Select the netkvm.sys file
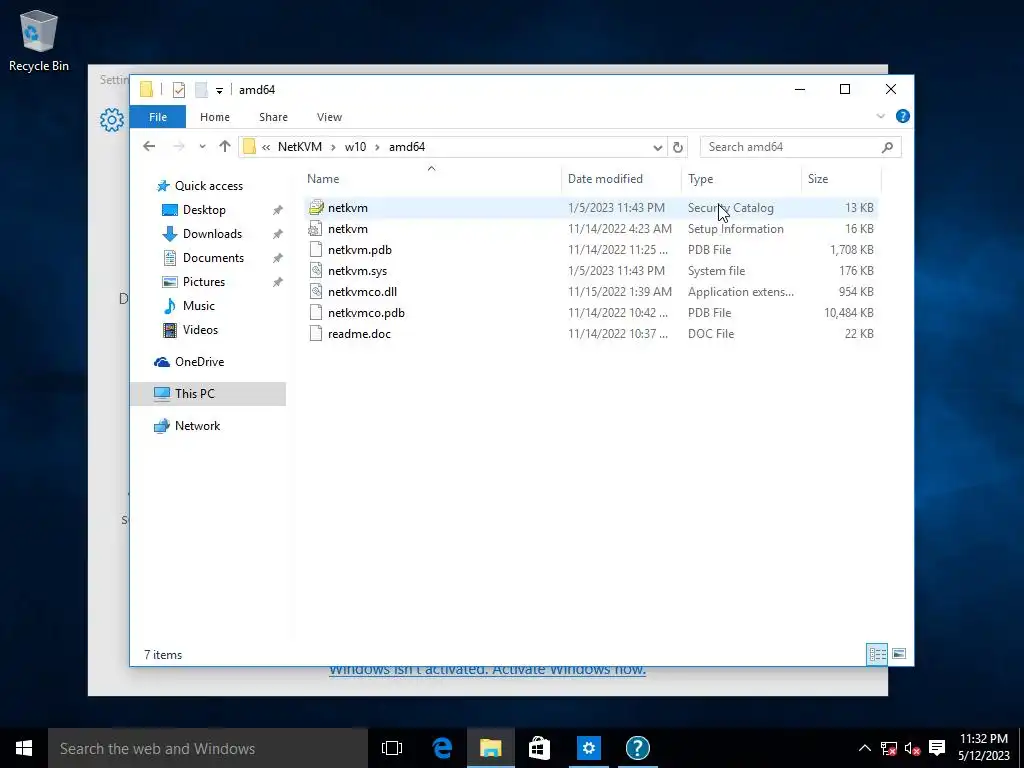Screen dimensions: 1024x768 (x=591, y=270)
